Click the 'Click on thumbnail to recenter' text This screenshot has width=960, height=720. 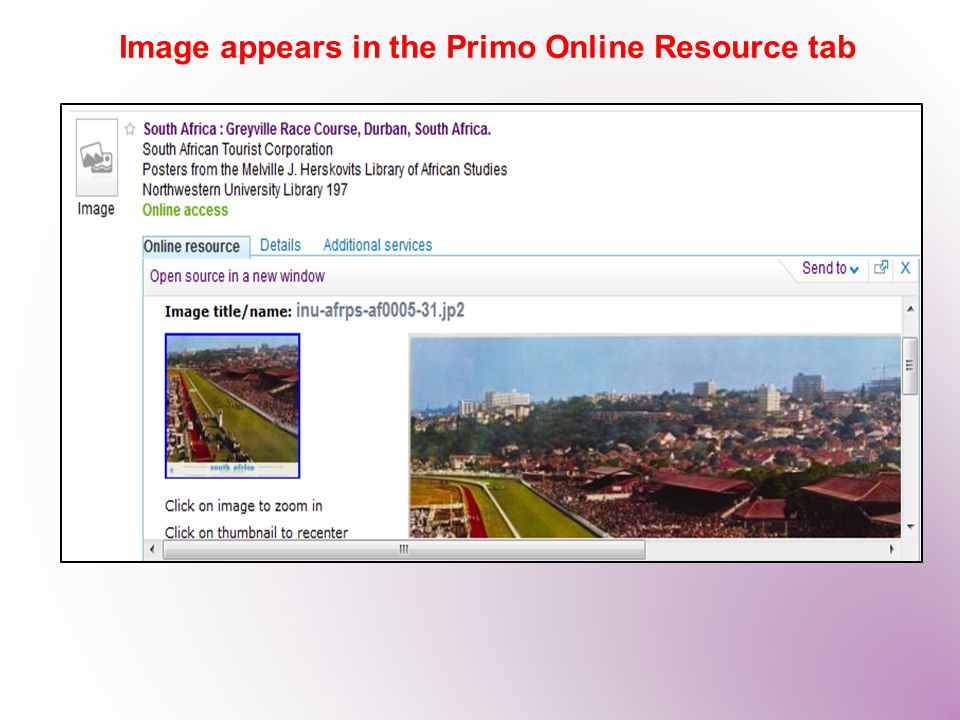point(257,532)
